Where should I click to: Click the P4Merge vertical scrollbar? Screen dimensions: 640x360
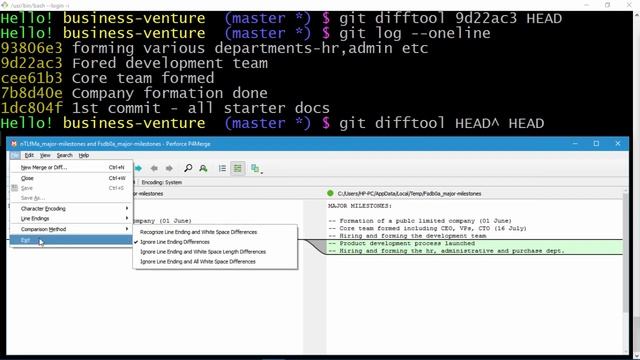pyautogui.click(x=626, y=253)
